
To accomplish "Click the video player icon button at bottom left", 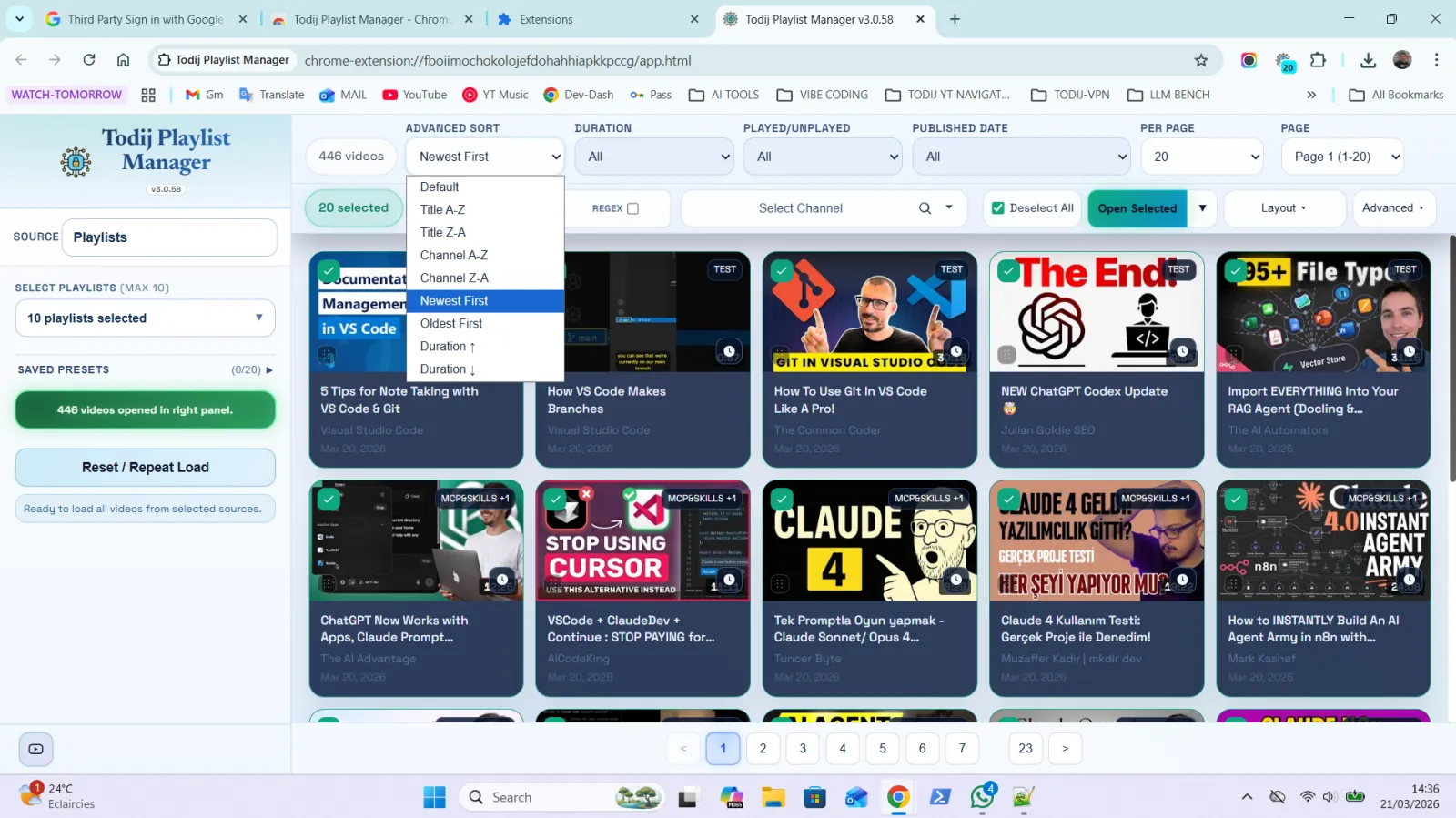I will [35, 749].
